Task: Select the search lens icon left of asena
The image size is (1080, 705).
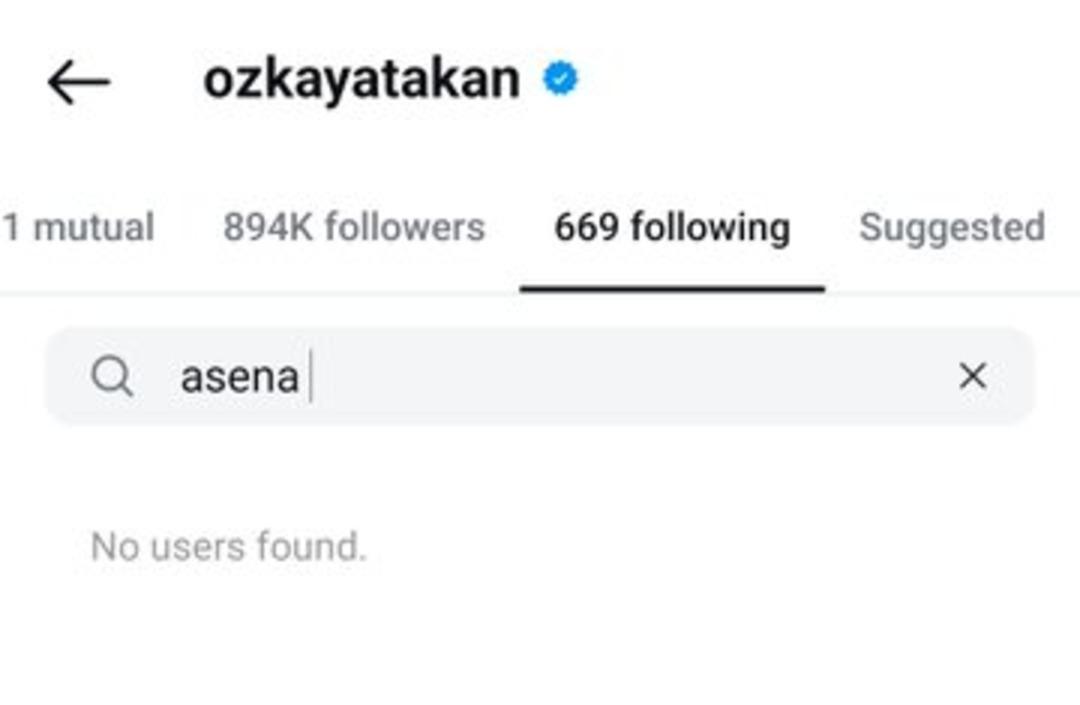Action: [x=112, y=377]
